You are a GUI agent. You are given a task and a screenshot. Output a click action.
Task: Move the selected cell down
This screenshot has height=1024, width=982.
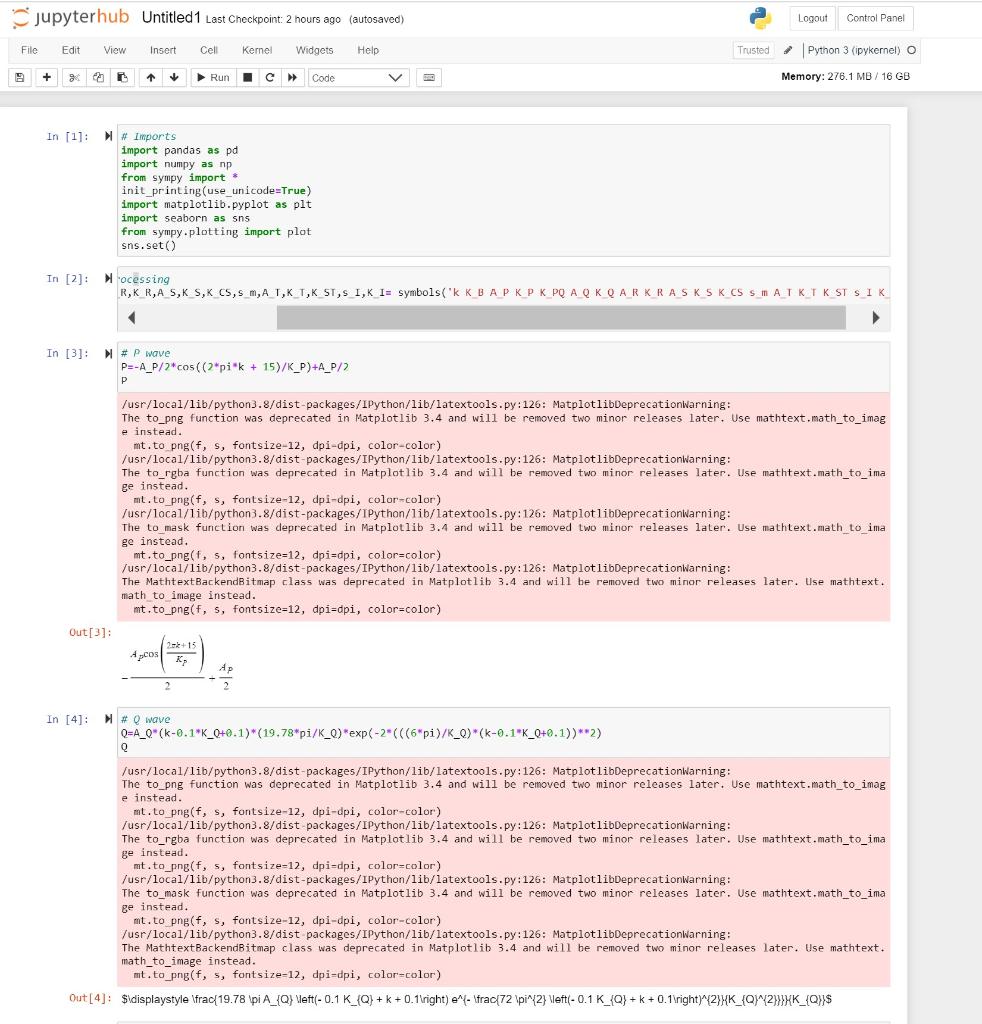[x=174, y=77]
